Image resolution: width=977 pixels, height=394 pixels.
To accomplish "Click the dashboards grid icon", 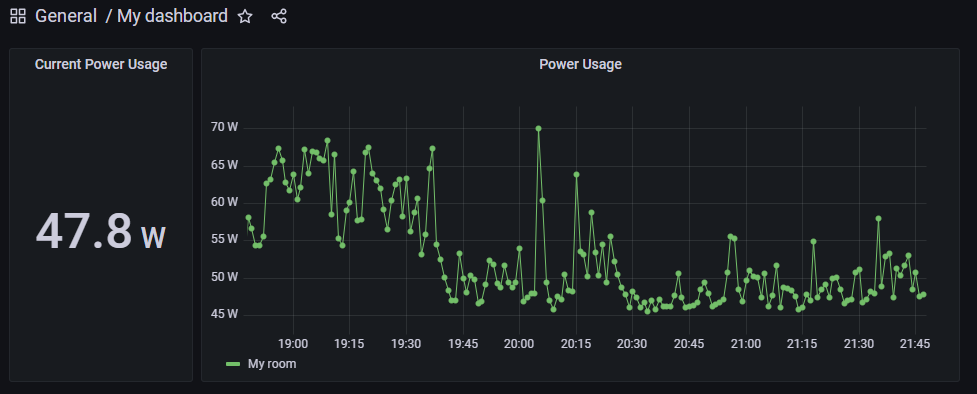I will tap(18, 17).
